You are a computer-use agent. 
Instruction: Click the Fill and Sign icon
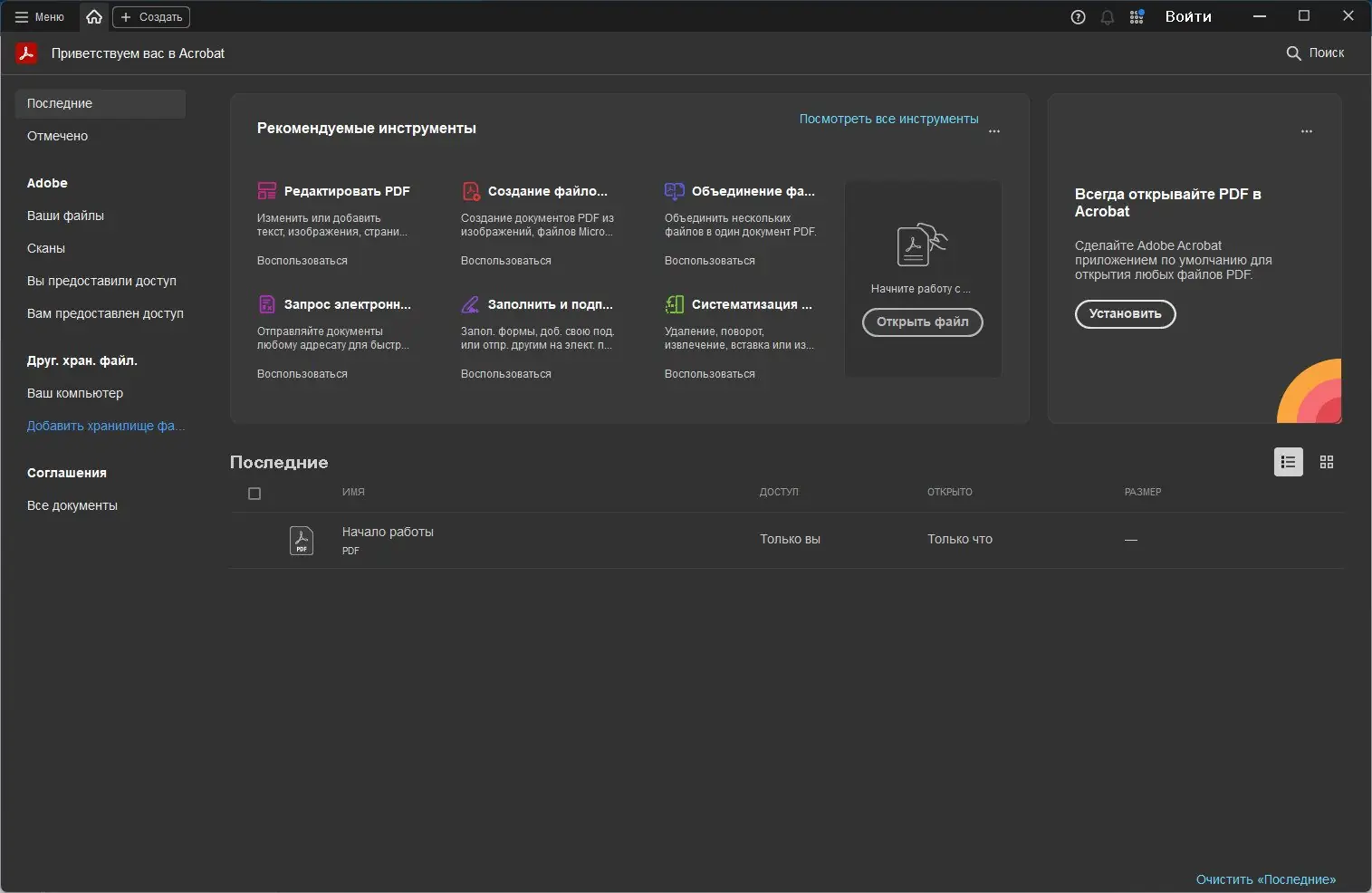point(471,304)
